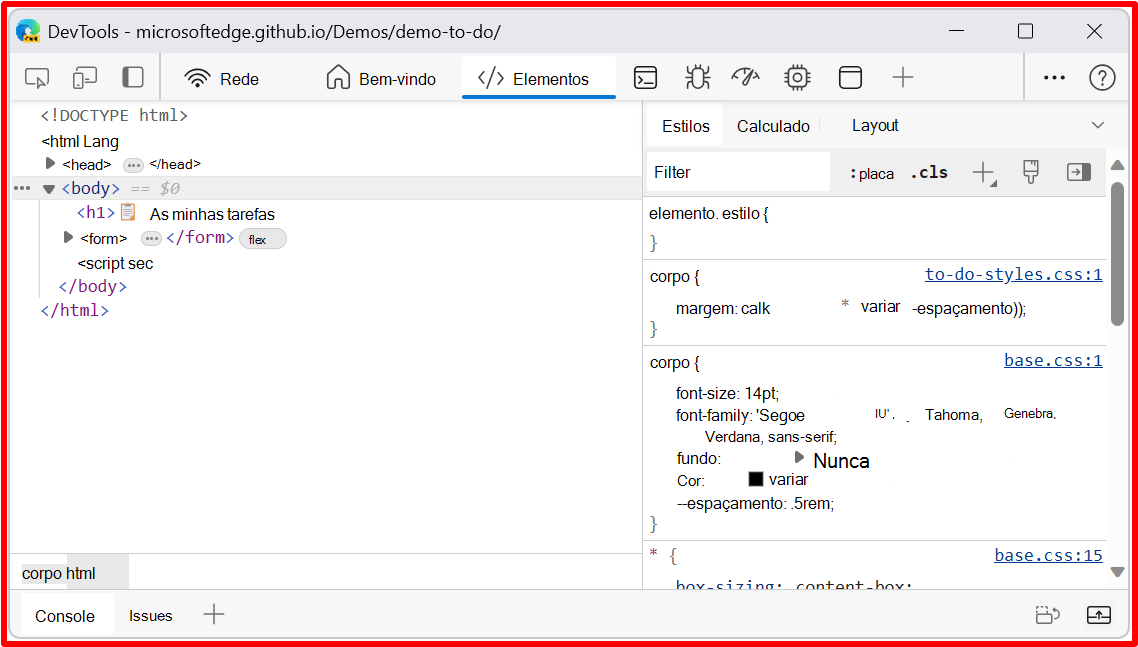Toggle :placa pseudo-class states

tap(870, 172)
